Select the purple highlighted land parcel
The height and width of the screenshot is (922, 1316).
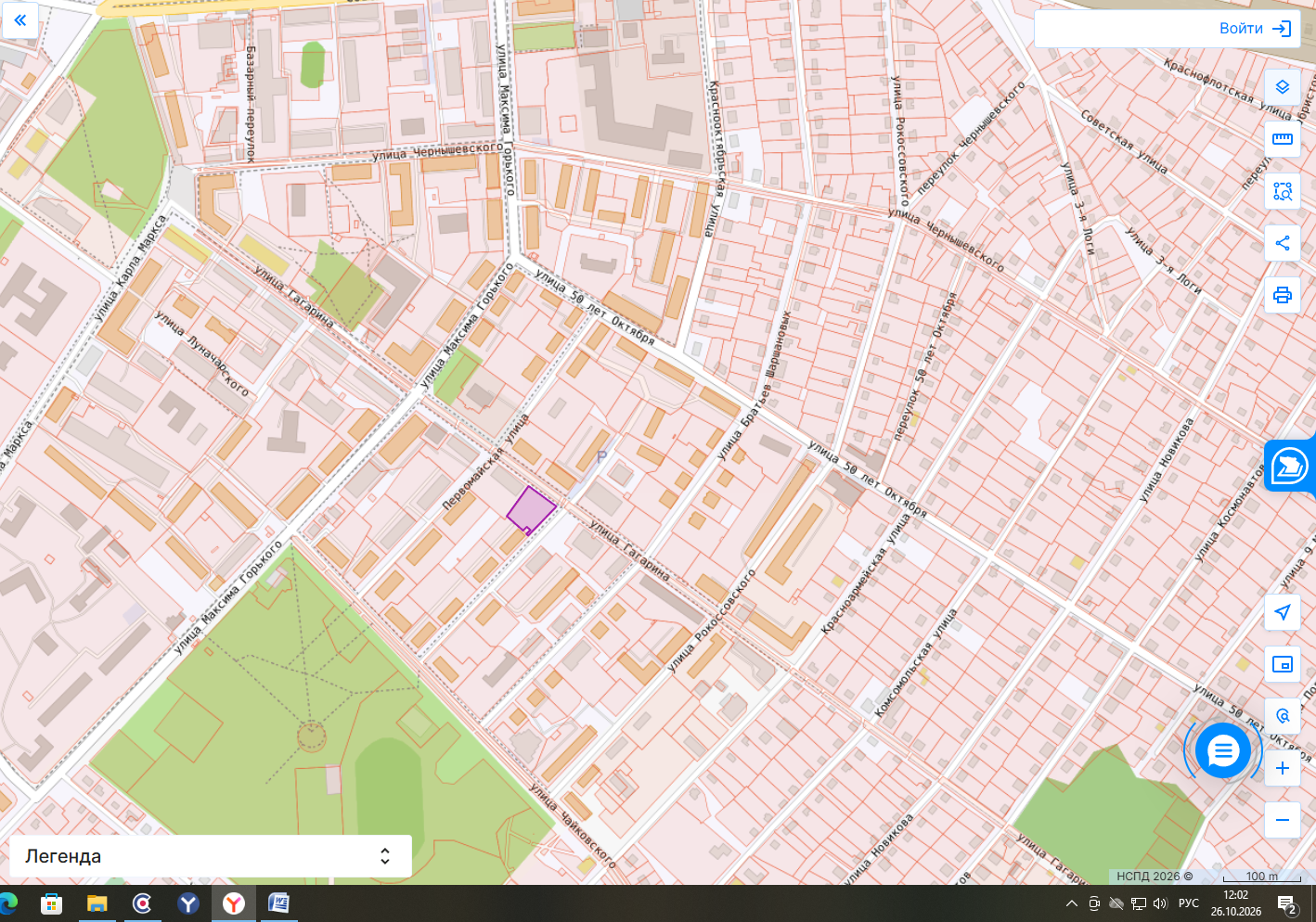click(x=531, y=509)
